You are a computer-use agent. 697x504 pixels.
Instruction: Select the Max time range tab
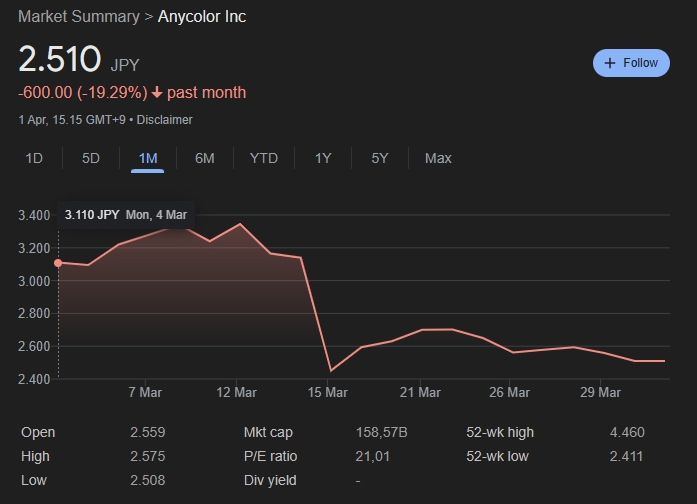(438, 158)
